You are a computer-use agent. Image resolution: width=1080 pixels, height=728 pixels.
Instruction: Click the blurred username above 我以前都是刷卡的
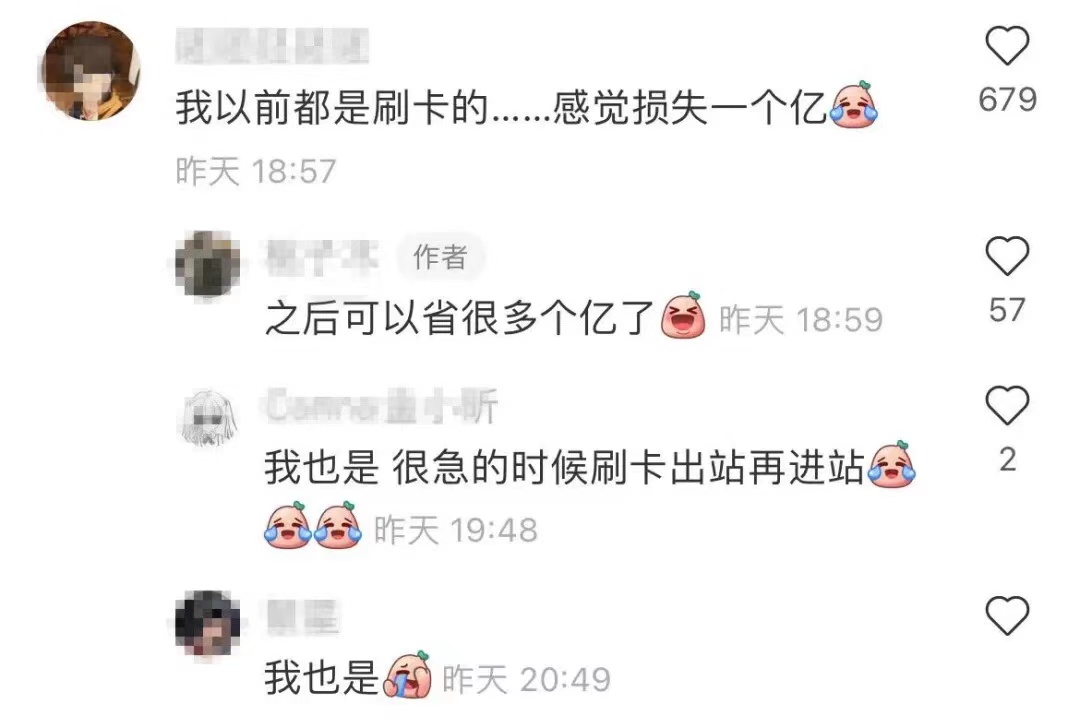pyautogui.click(x=272, y=47)
